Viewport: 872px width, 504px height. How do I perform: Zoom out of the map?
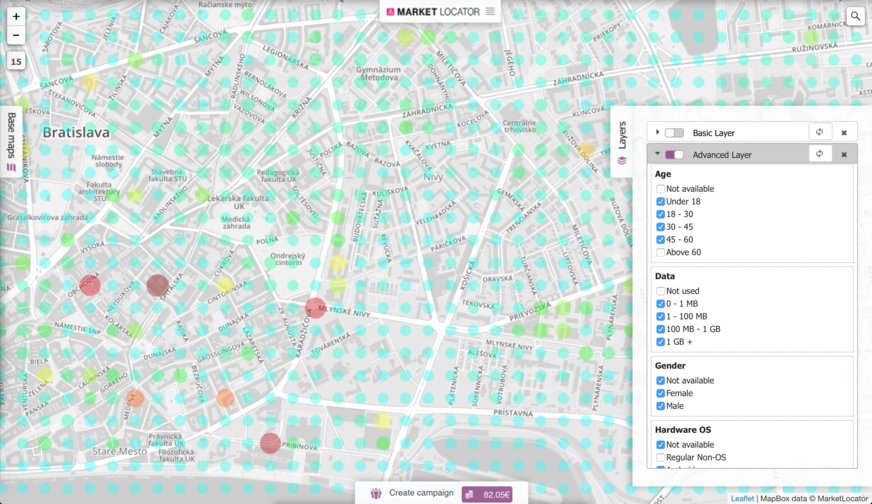pos(16,36)
